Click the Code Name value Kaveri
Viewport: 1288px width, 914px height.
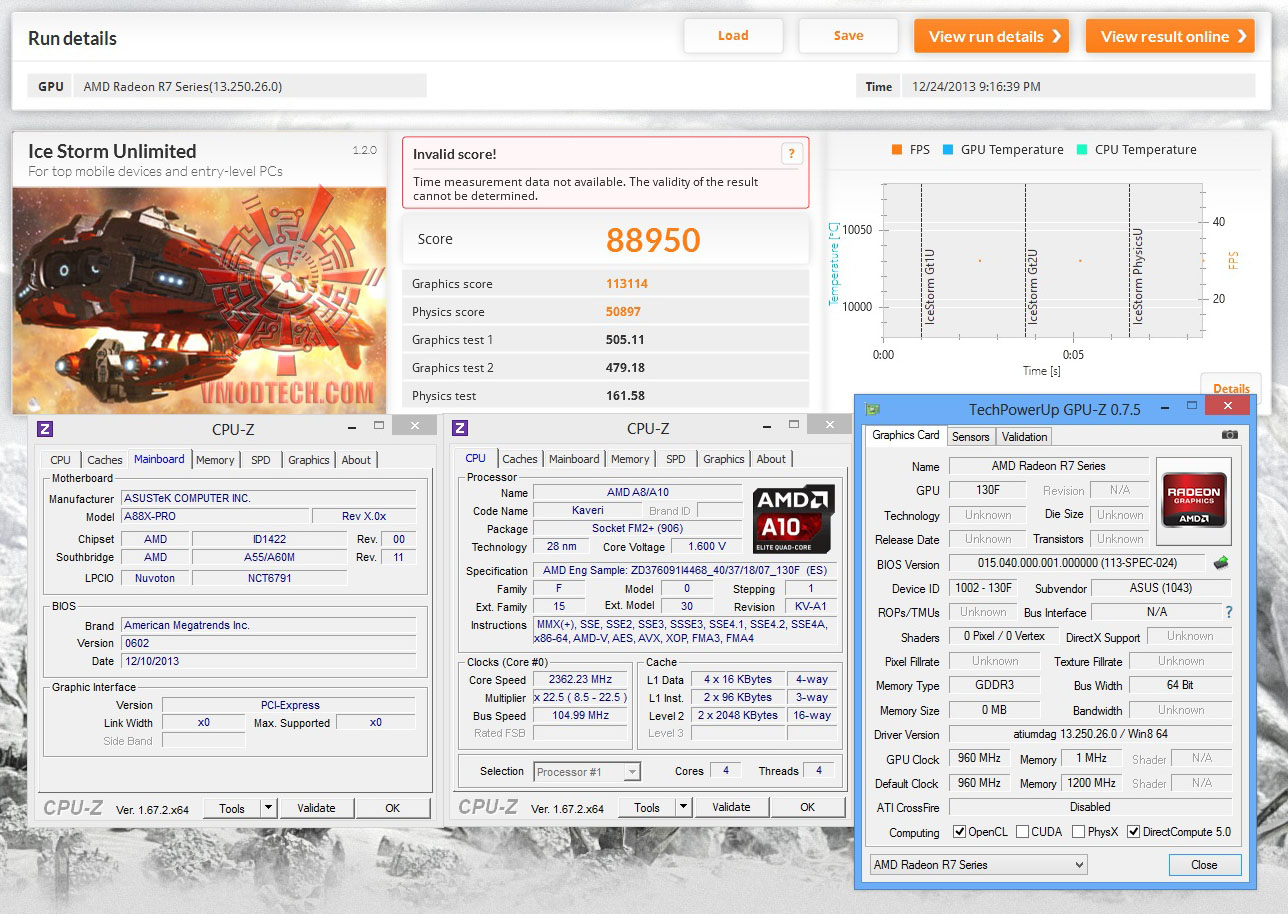[587, 511]
